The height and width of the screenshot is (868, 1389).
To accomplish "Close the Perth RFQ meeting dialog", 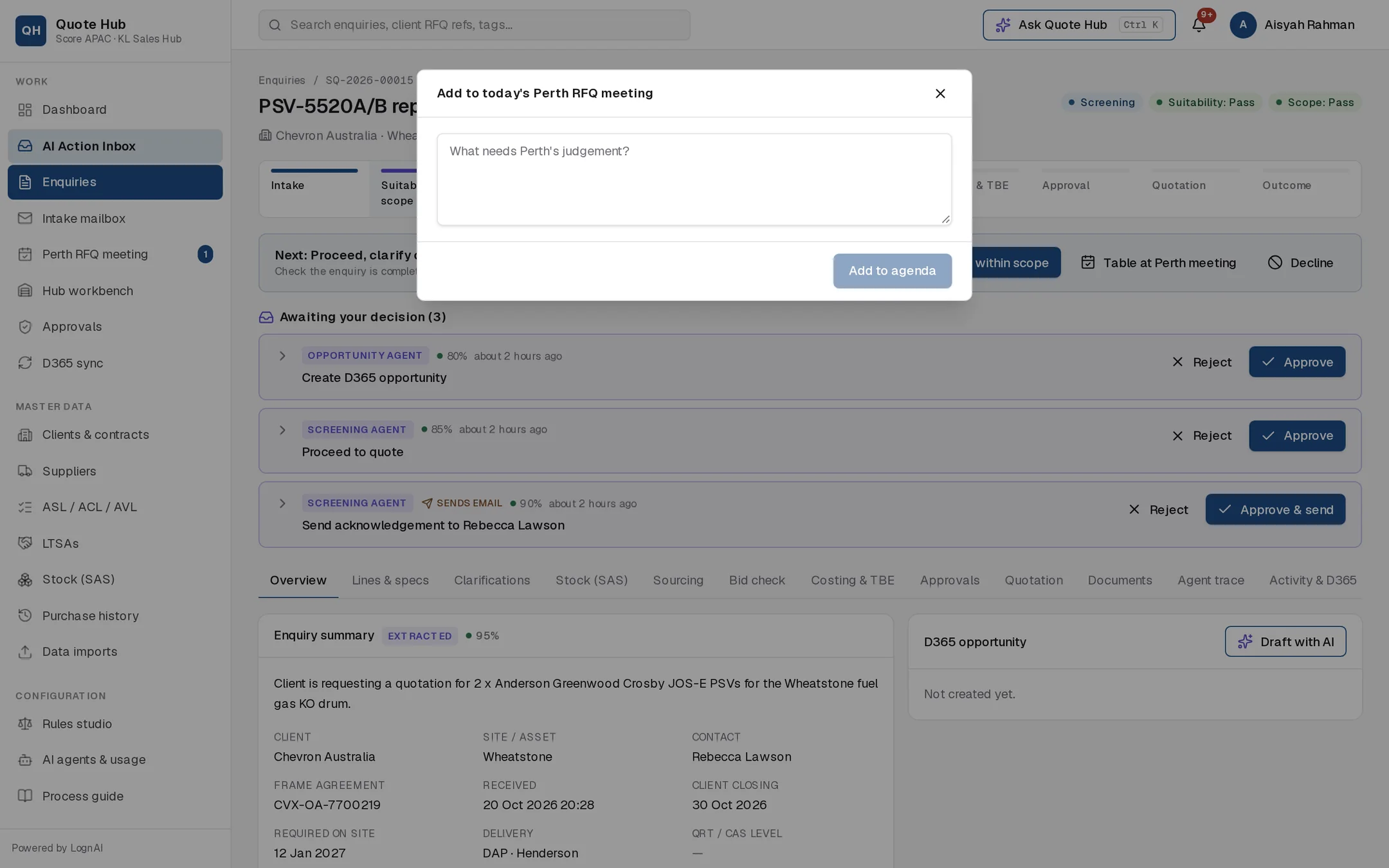I will click(940, 93).
